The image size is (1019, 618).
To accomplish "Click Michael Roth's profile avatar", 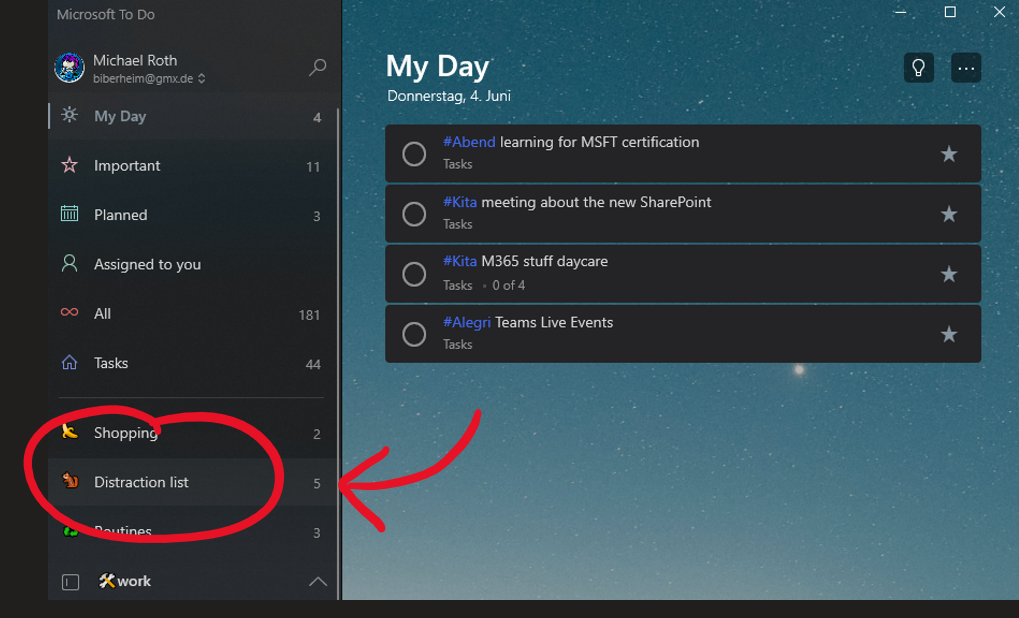I will [70, 68].
